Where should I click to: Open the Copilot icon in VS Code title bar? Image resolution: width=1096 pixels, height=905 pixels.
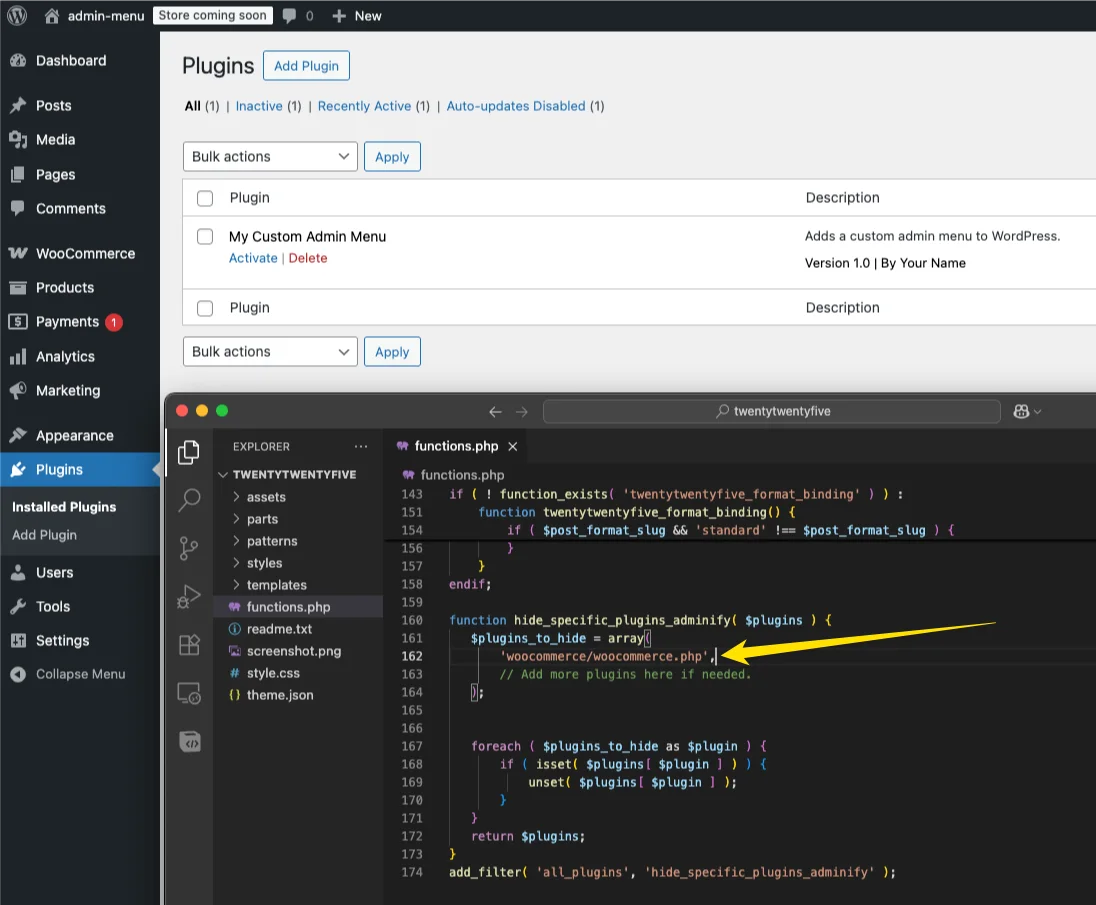[x=1021, y=412]
